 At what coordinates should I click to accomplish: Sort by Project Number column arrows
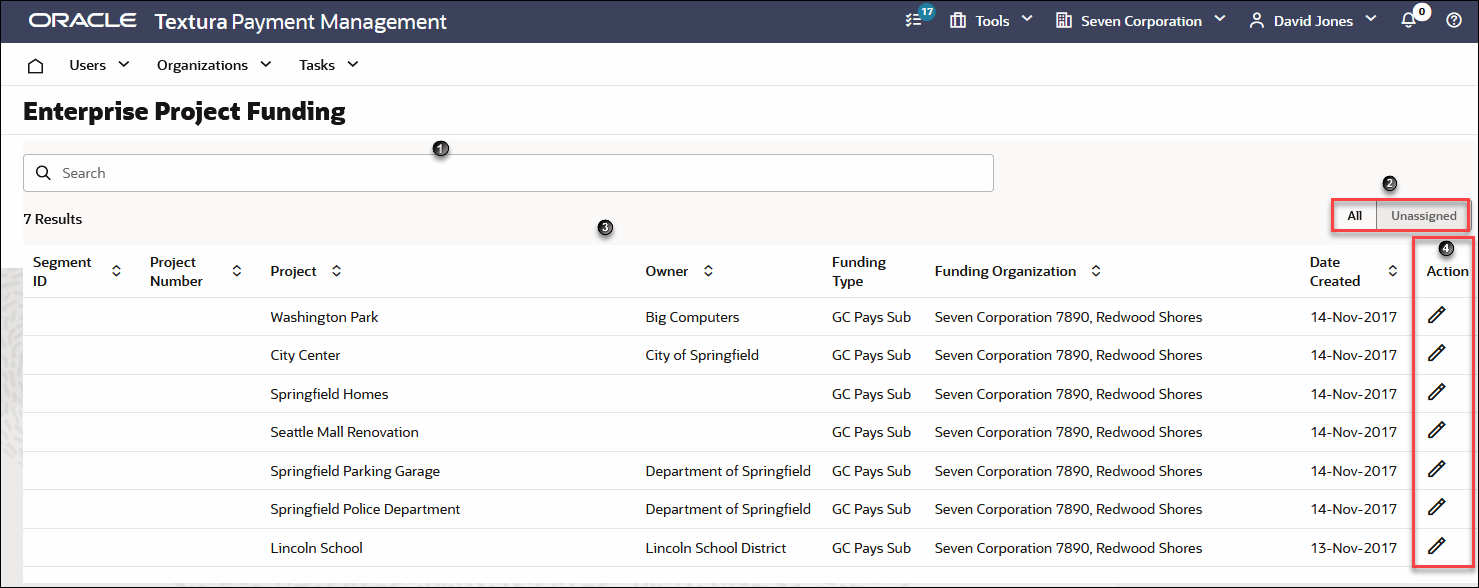pyautogui.click(x=237, y=271)
